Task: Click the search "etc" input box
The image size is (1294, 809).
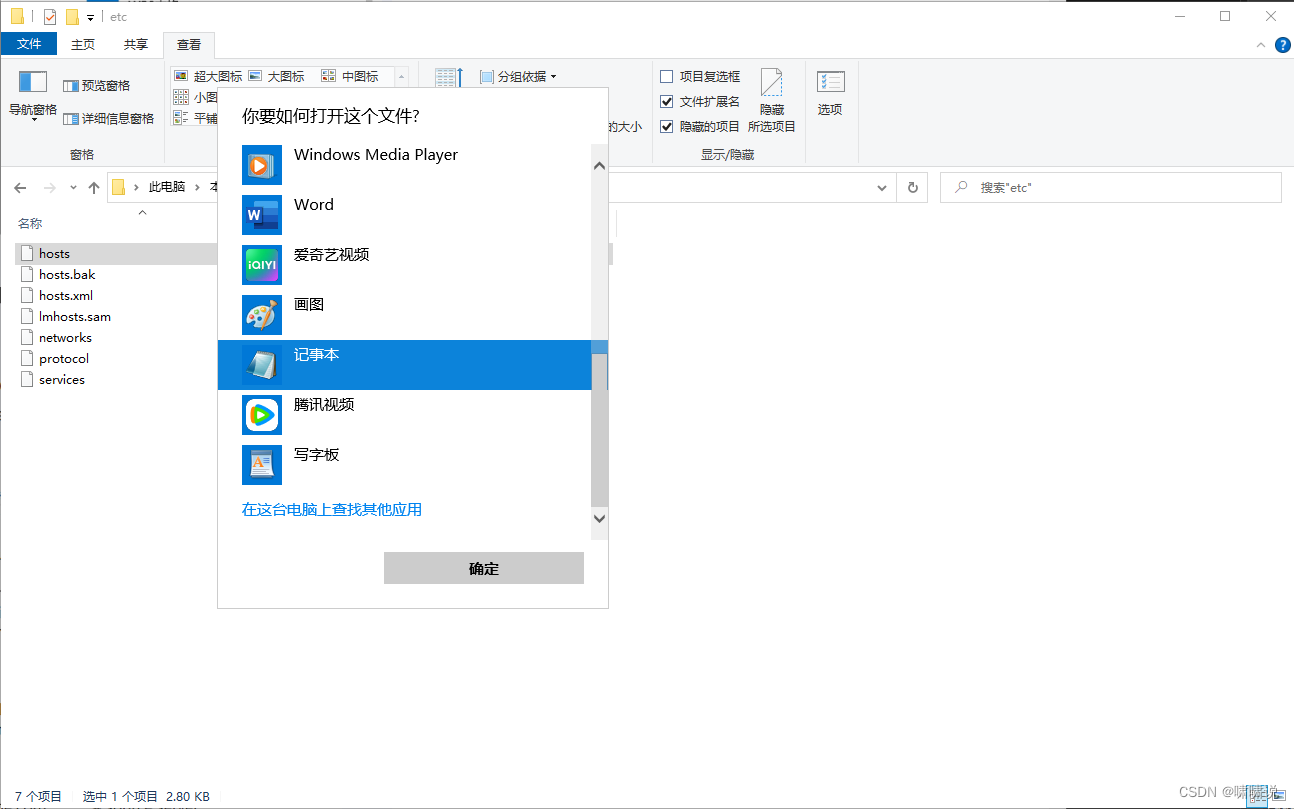Action: click(1111, 187)
